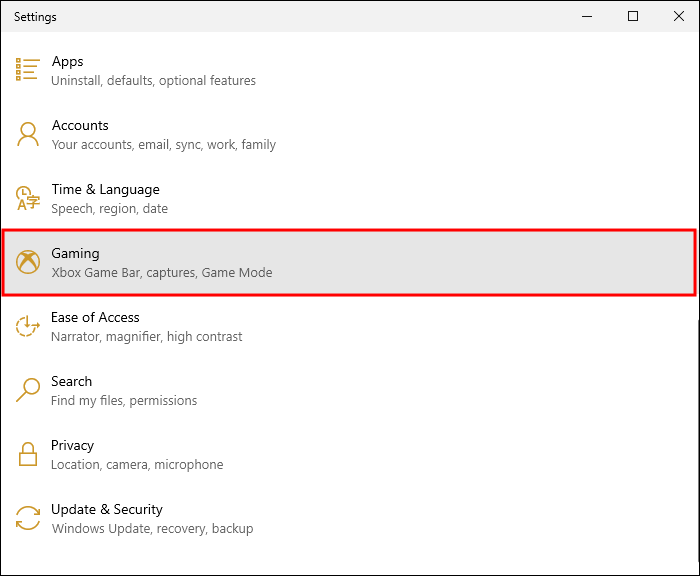Open the Accounts settings label
Image resolution: width=700 pixels, height=576 pixels.
pos(80,126)
